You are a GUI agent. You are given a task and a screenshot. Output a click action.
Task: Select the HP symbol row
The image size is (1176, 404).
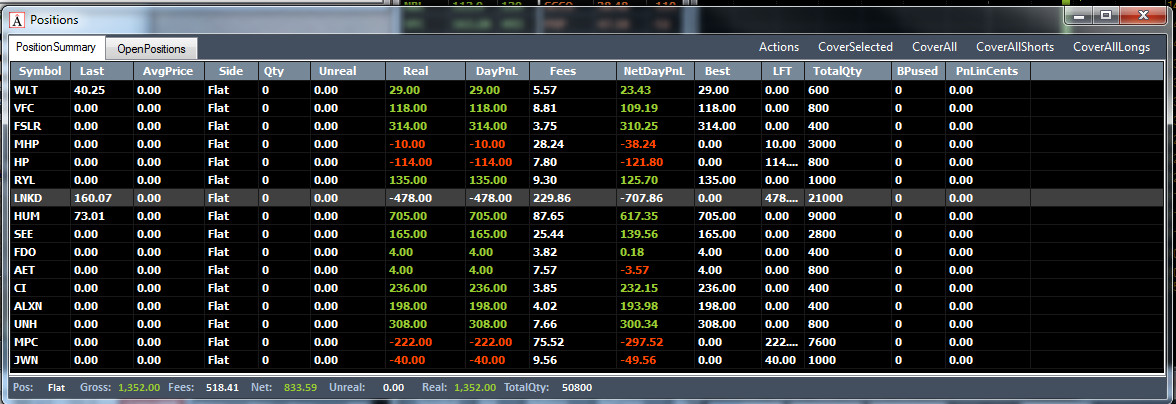(x=588, y=161)
